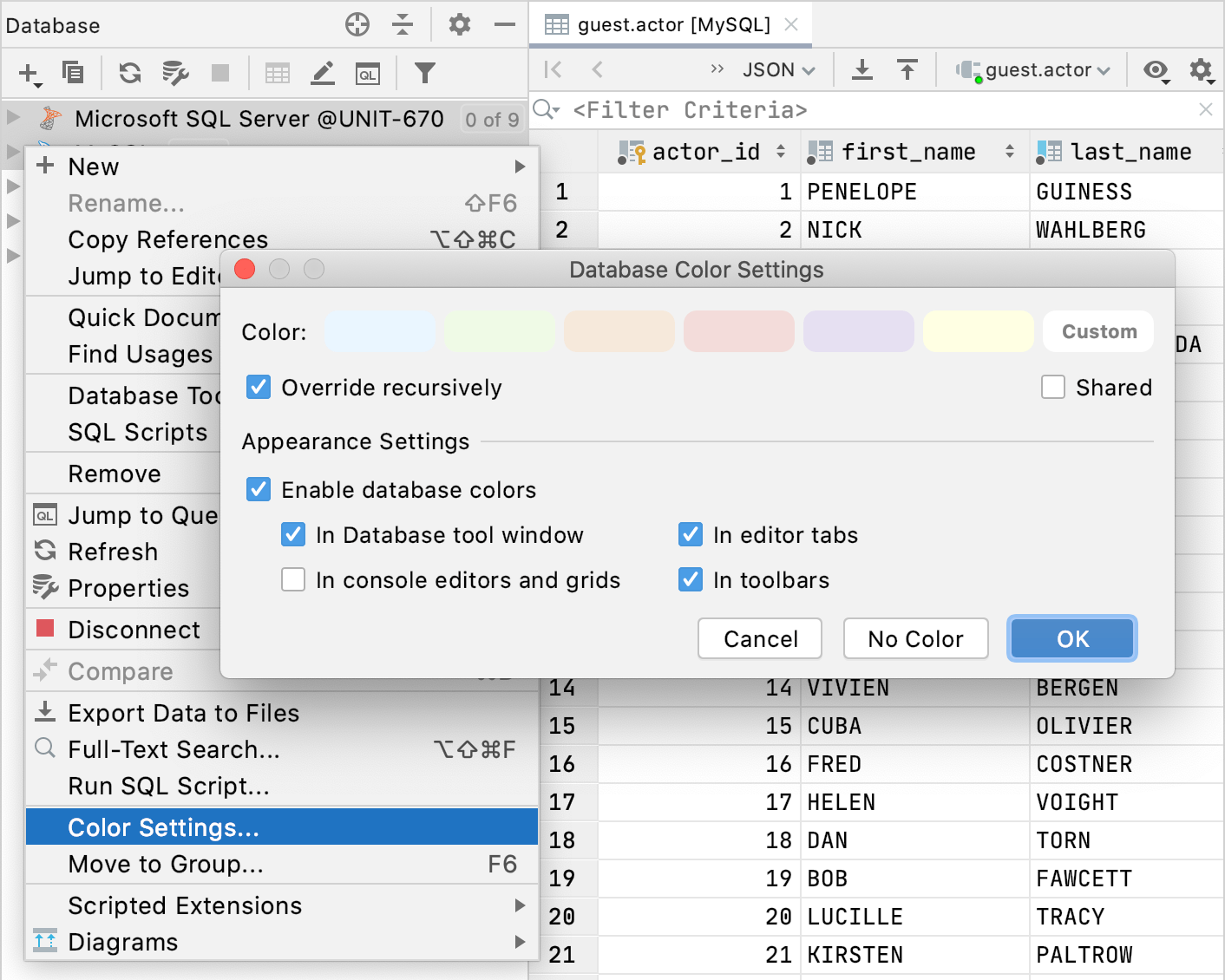Select Export Data to Files
The width and height of the screenshot is (1225, 980).
coord(183,713)
